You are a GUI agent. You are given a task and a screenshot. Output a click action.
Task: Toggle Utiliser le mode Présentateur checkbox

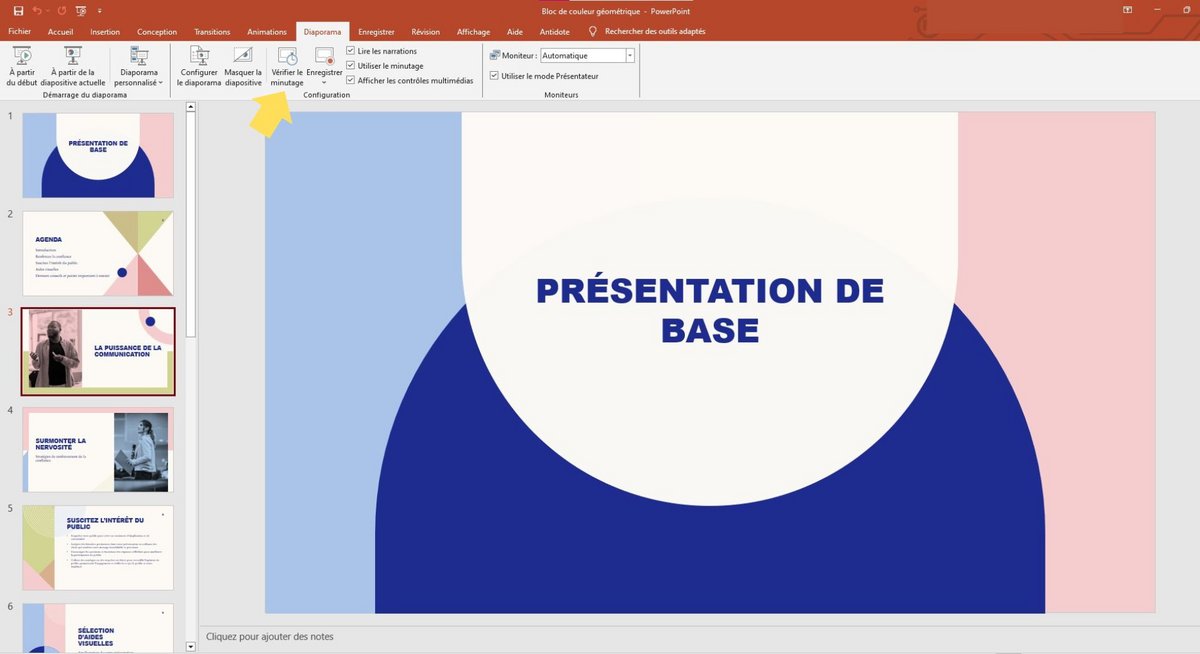(494, 75)
